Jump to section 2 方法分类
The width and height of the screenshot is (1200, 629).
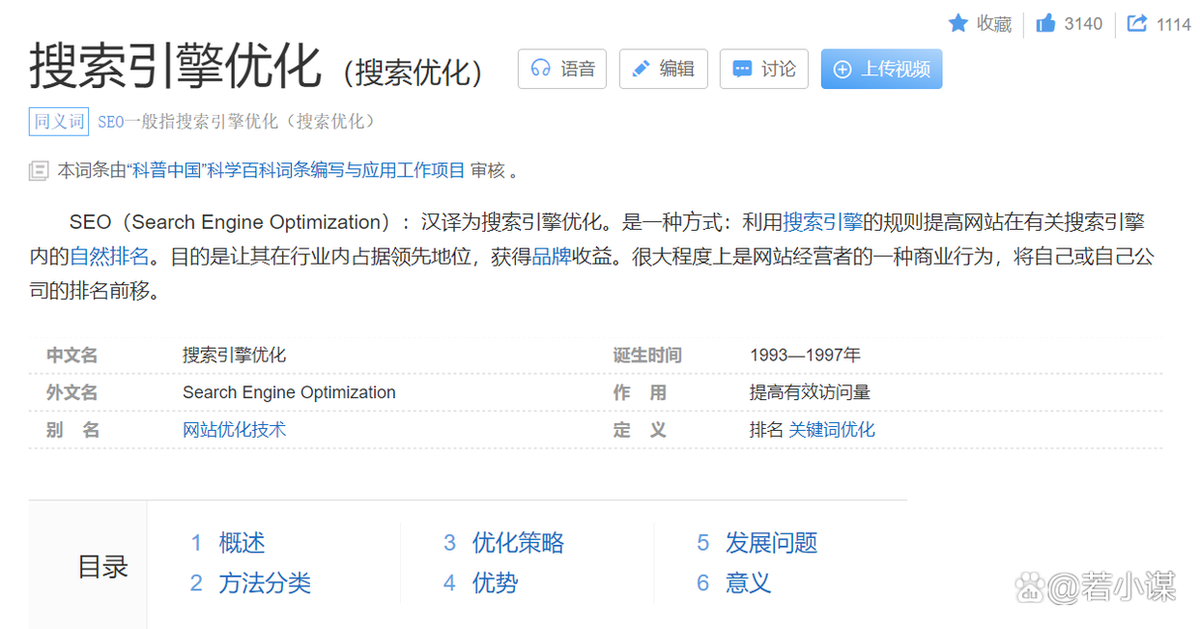(x=264, y=583)
